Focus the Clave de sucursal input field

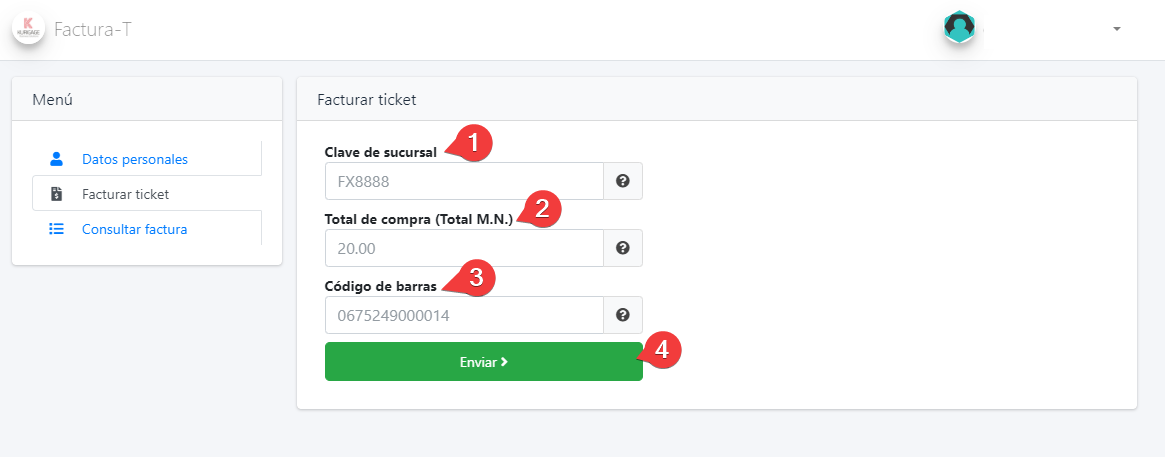click(x=464, y=182)
